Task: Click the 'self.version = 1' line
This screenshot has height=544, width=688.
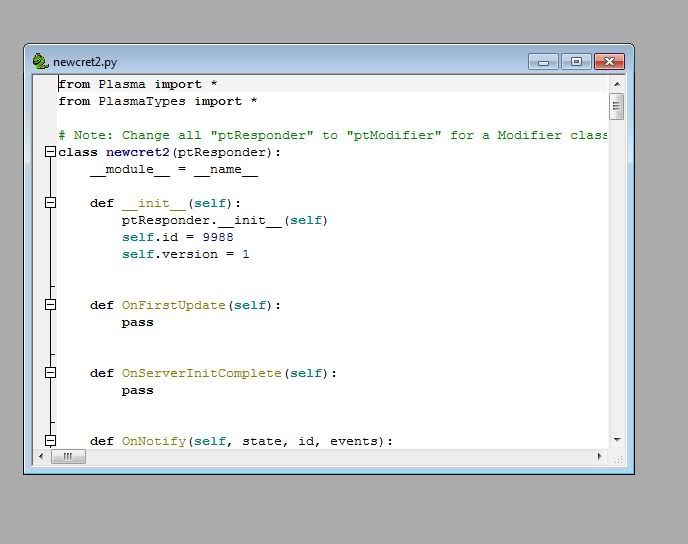Action: (185, 254)
